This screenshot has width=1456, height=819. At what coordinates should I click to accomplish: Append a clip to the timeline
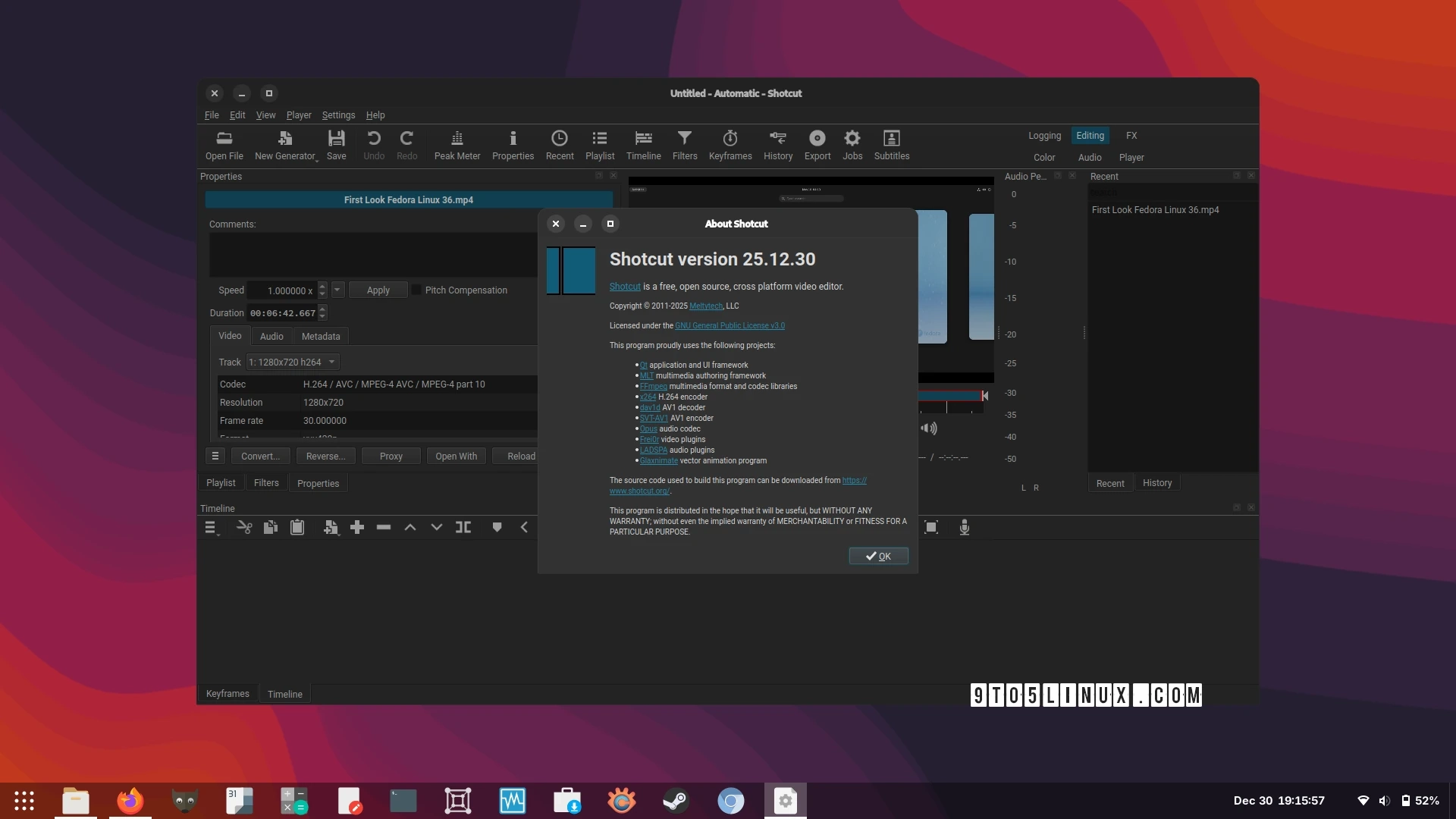click(357, 527)
